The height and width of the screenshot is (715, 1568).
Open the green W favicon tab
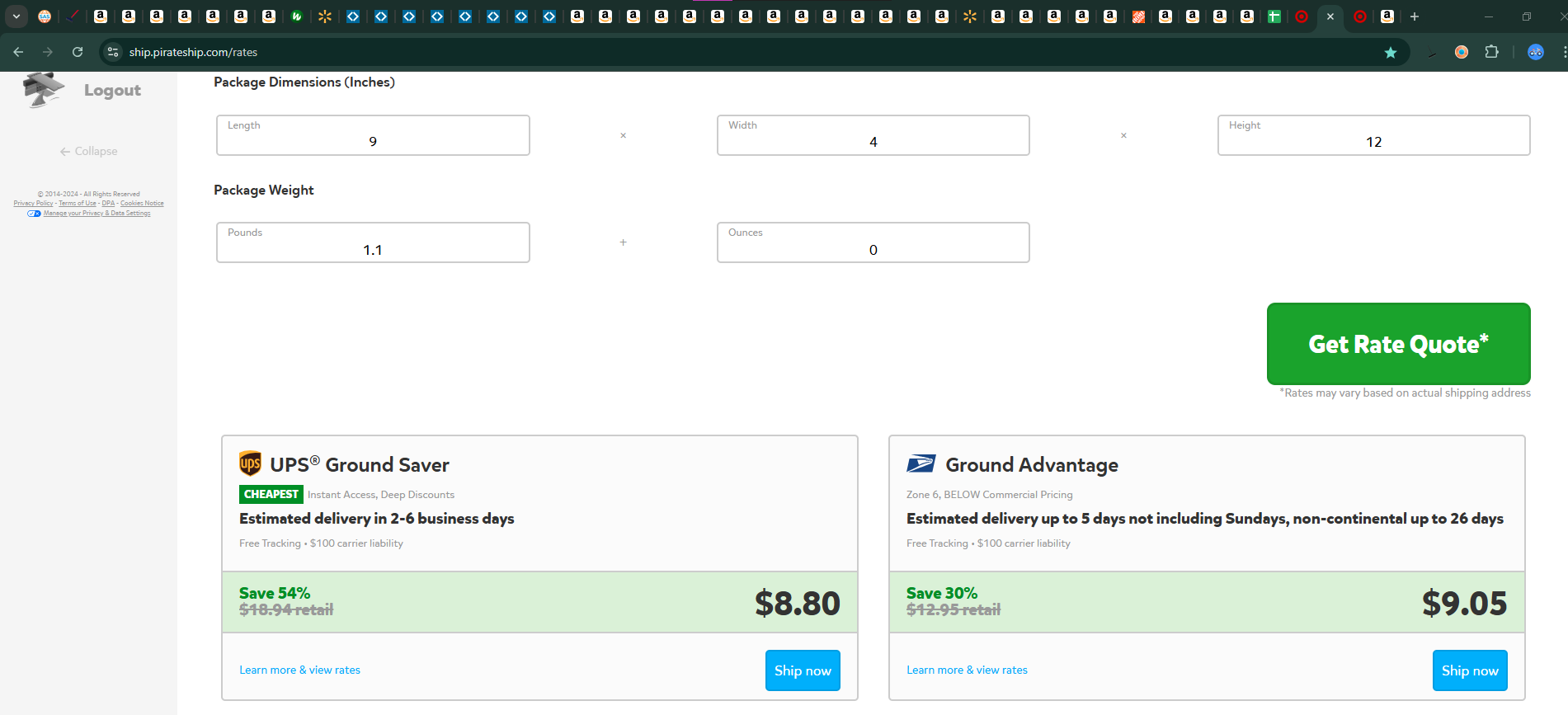[297, 16]
